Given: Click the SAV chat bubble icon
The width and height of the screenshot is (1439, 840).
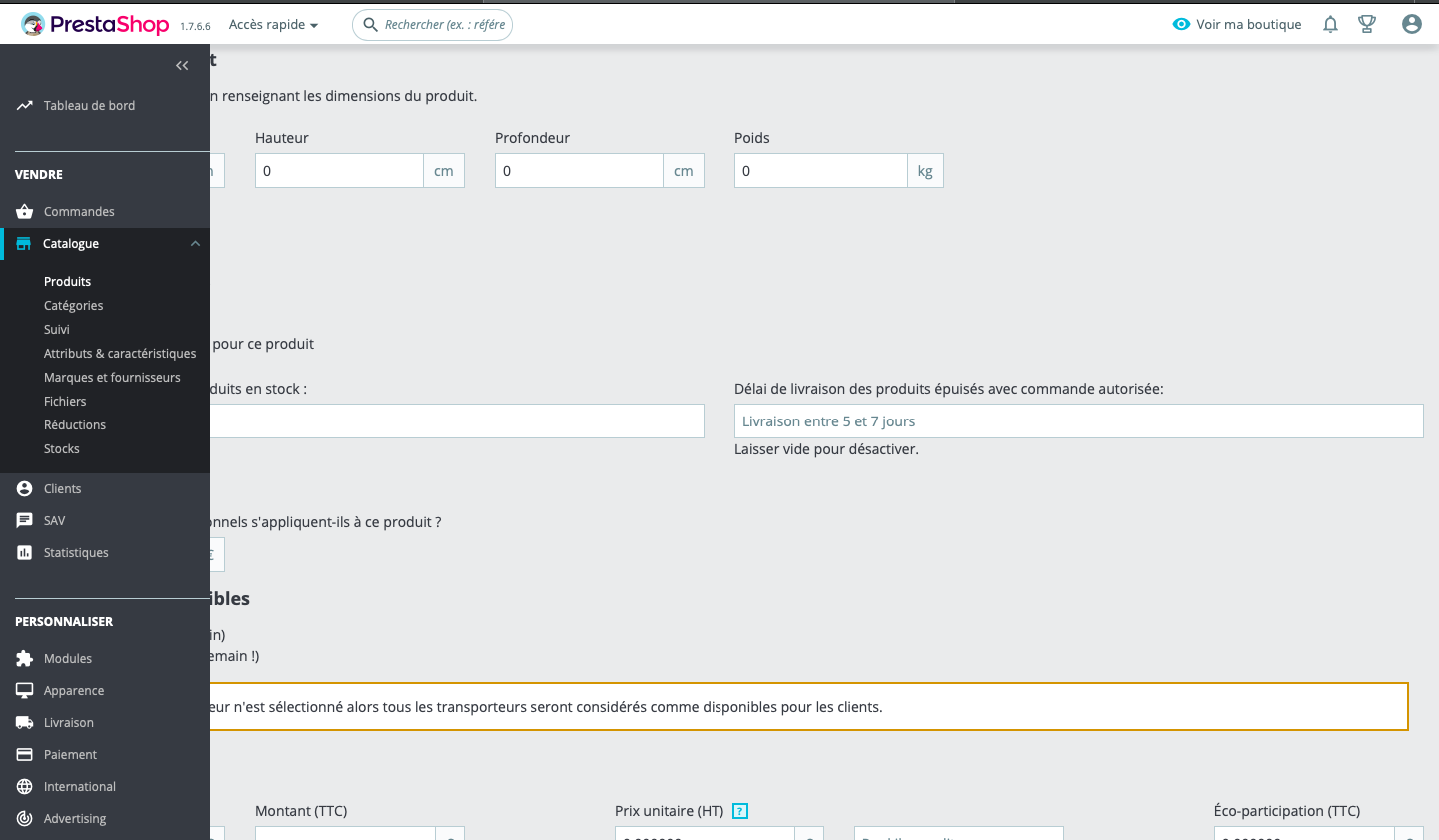Looking at the screenshot, I should (x=25, y=520).
